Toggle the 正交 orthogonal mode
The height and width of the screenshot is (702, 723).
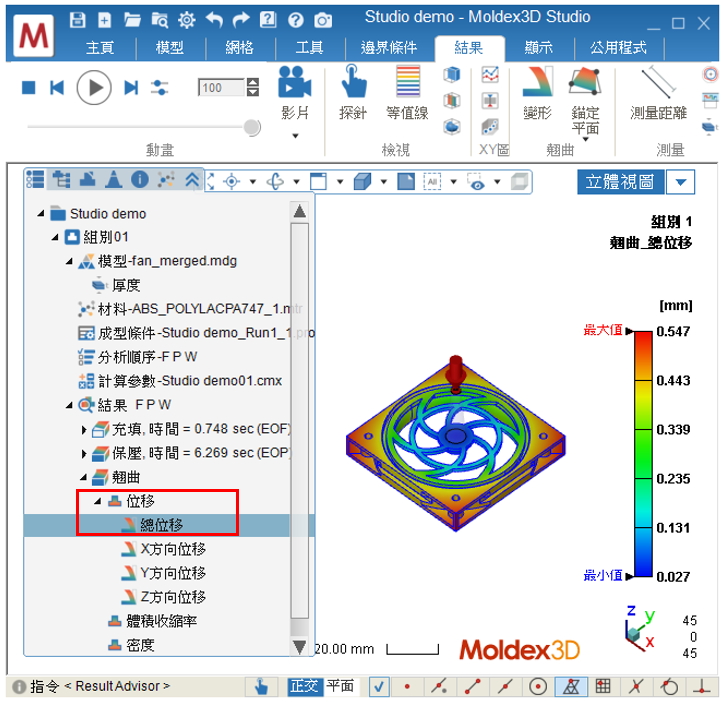pos(304,686)
